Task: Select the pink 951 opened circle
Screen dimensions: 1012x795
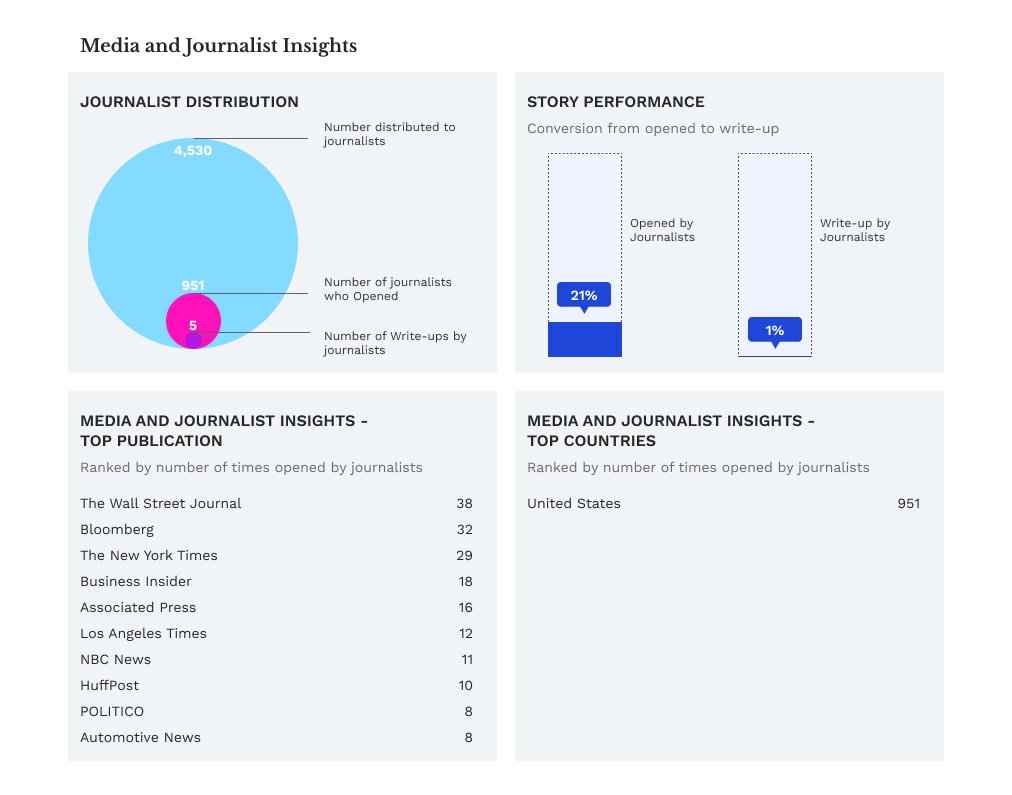Action: click(x=193, y=312)
